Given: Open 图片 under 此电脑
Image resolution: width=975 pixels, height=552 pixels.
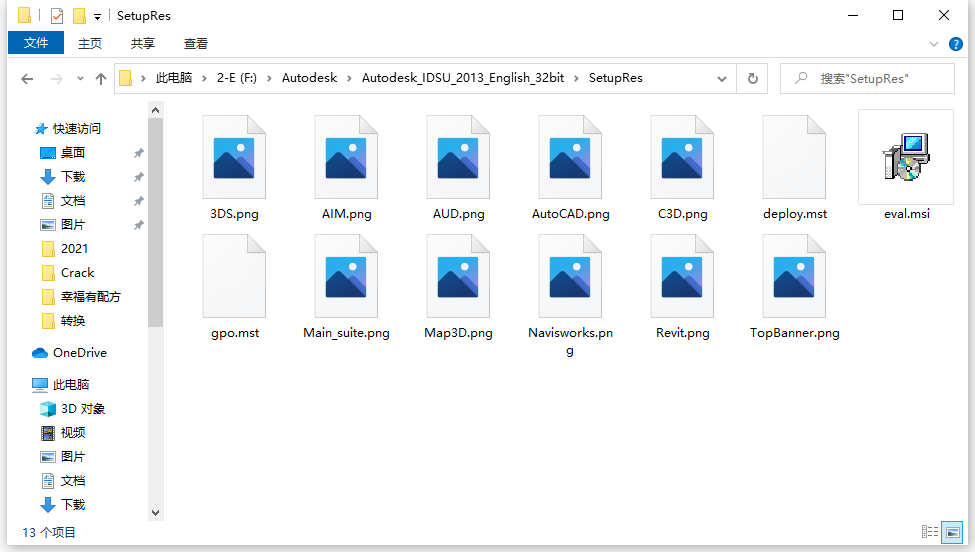Looking at the screenshot, I should (73, 457).
